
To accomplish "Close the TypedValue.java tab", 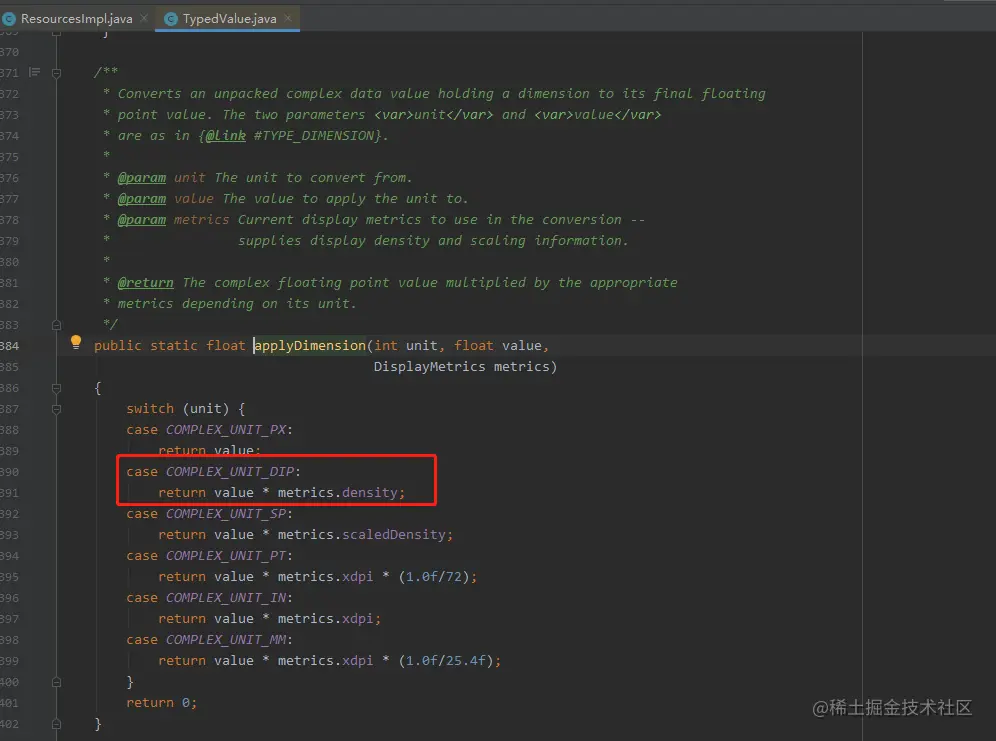I will click(288, 18).
